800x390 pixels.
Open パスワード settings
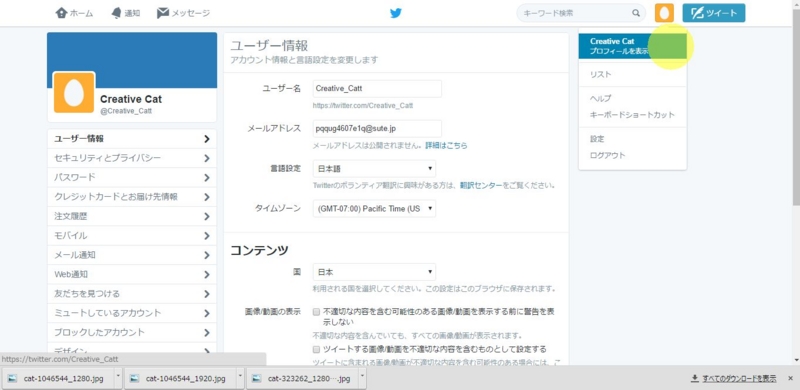point(132,178)
